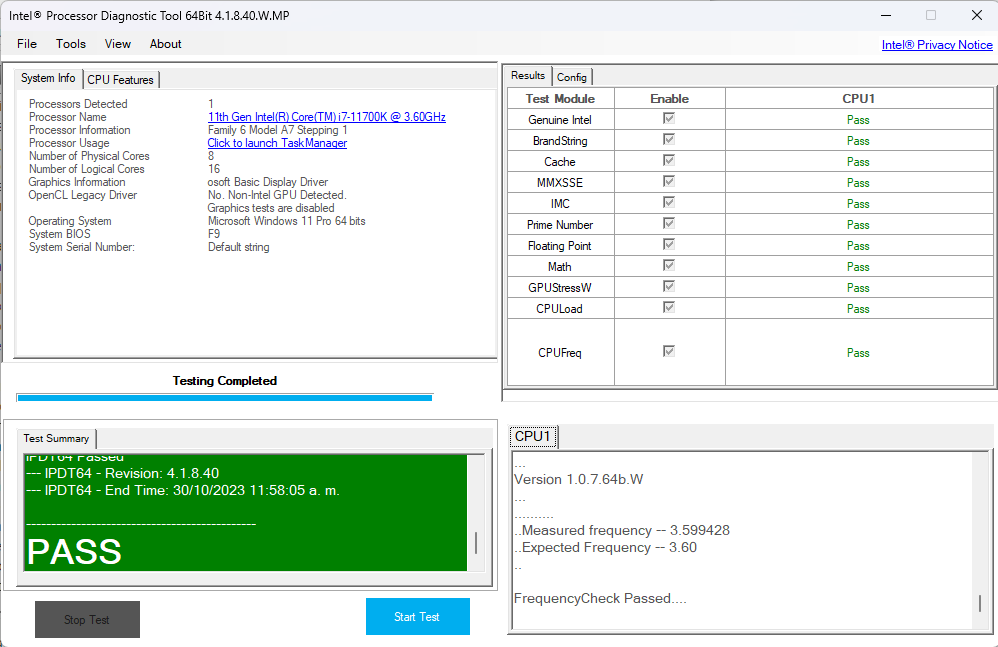Select the System Info tab
998x647 pixels.
coord(48,79)
